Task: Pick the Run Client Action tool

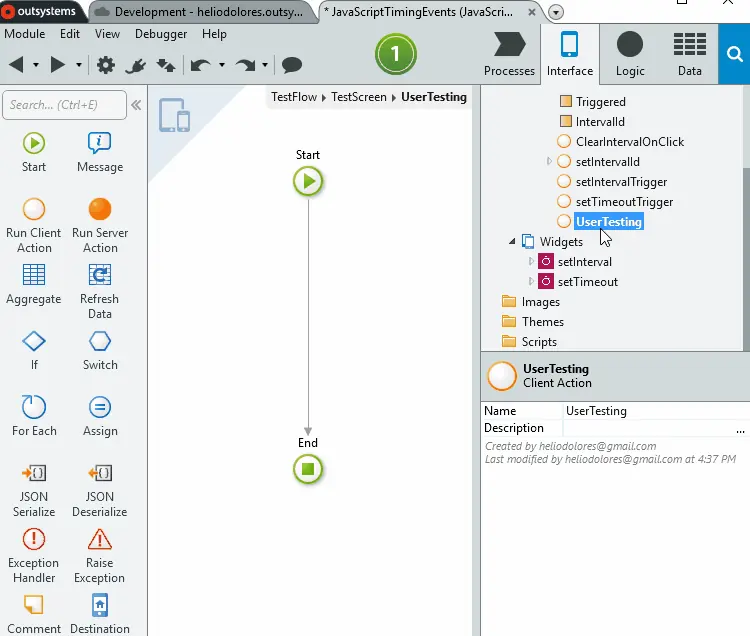Action: coord(33,226)
